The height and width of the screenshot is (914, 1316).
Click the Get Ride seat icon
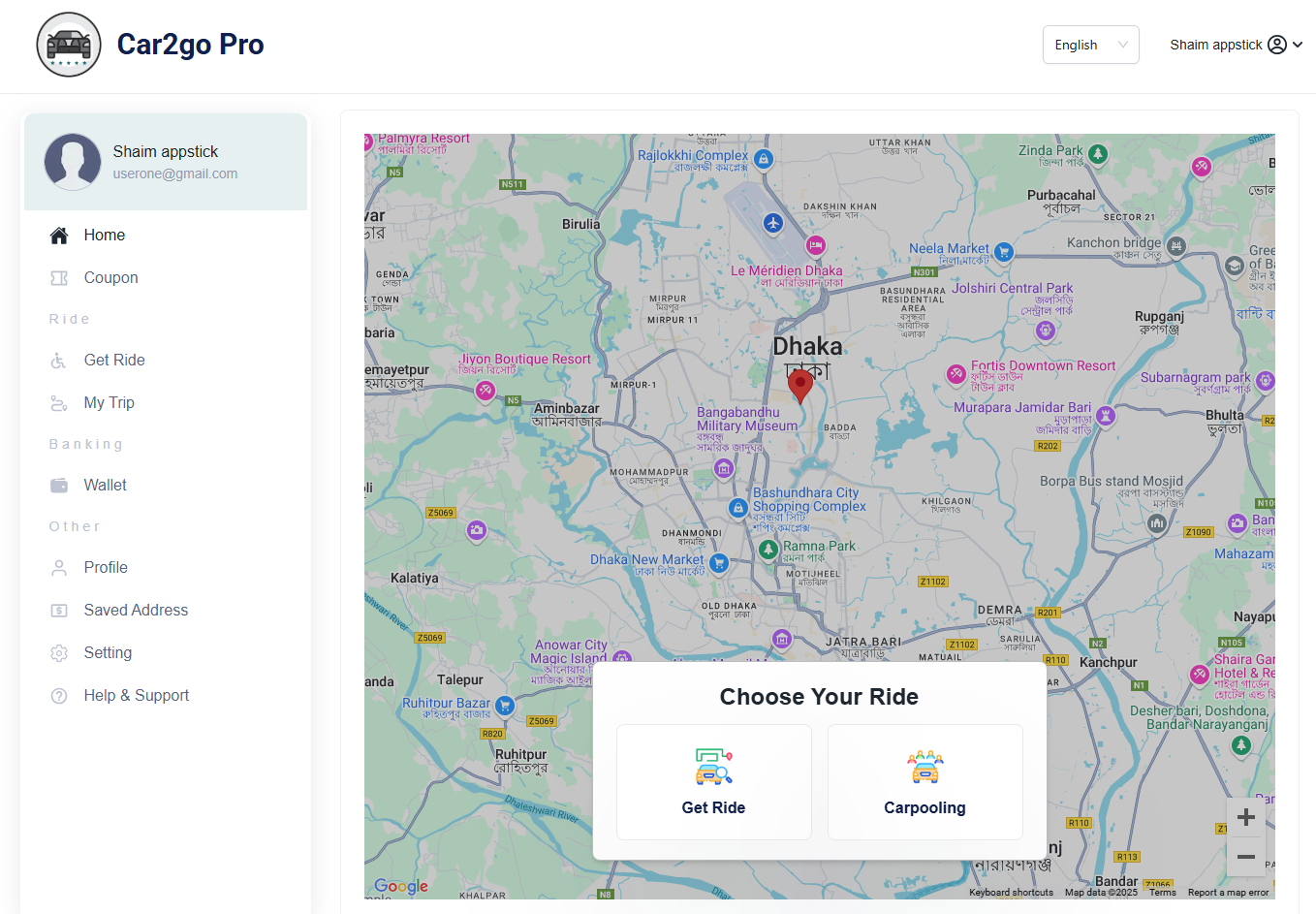click(x=59, y=361)
